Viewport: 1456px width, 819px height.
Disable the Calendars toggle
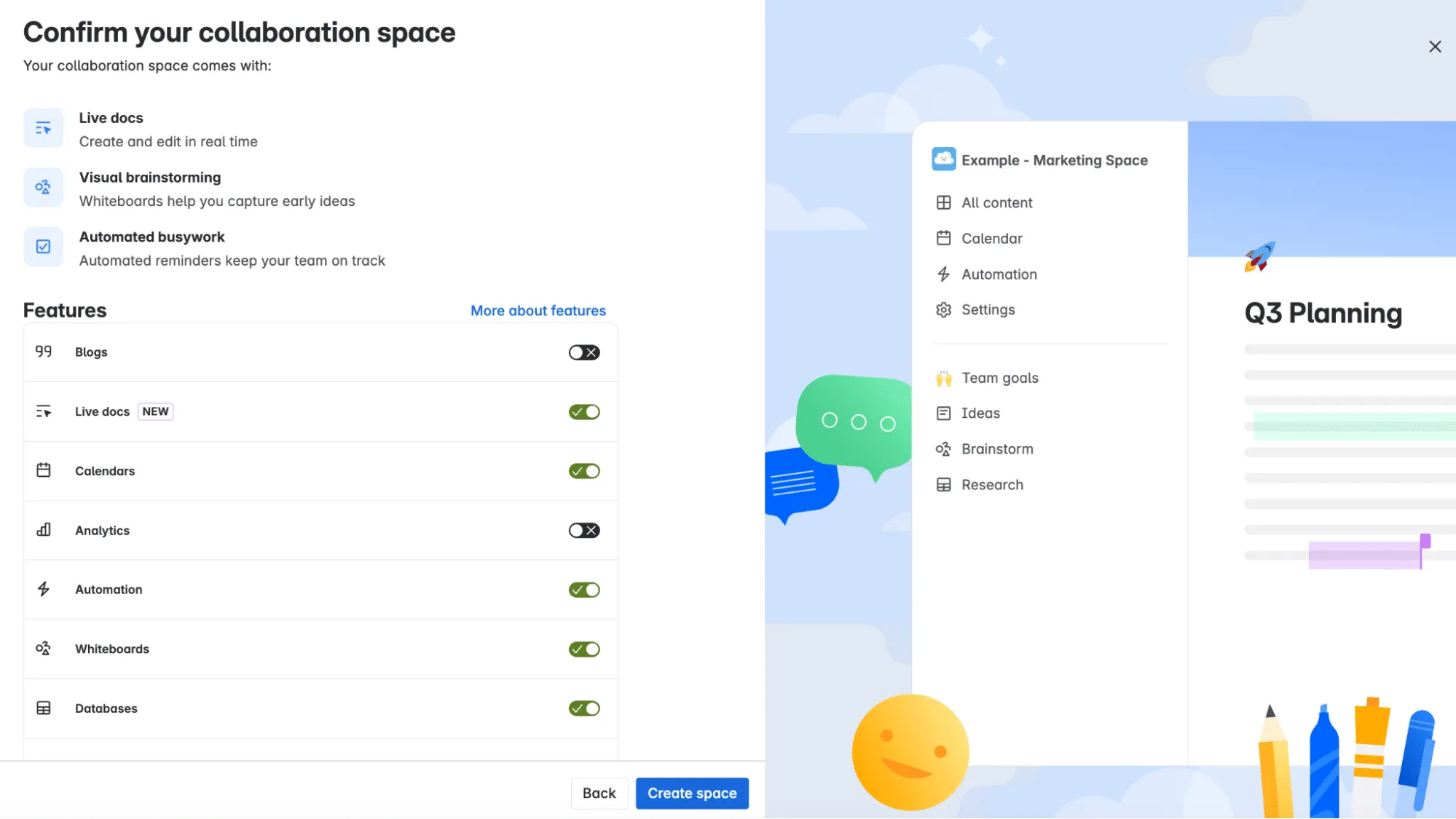coord(584,471)
